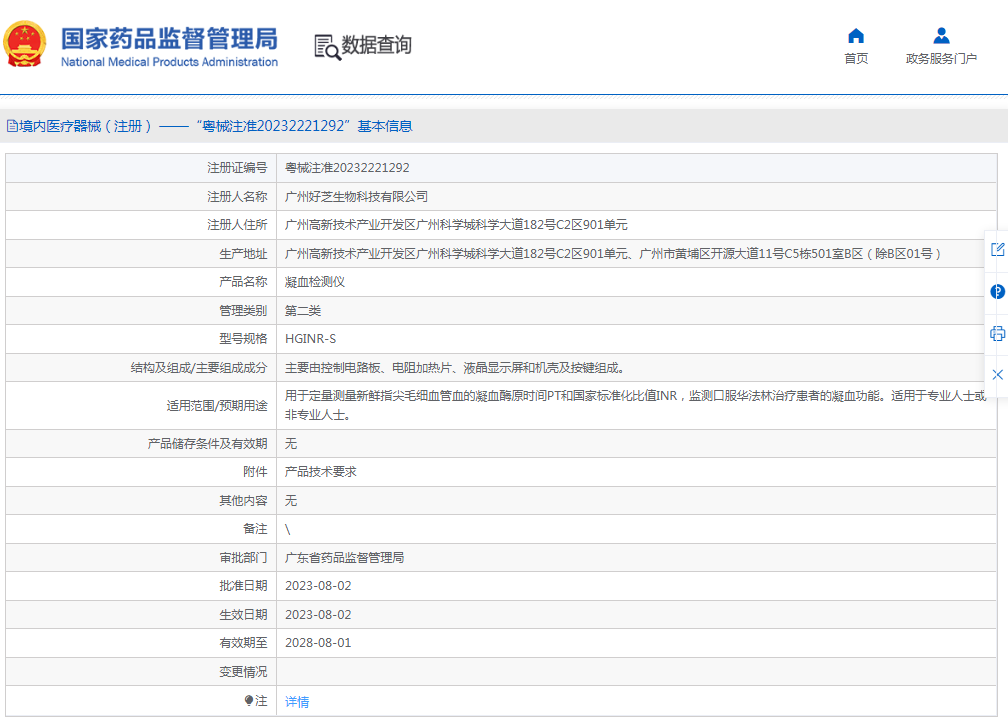The image size is (1008, 724).
Task: Click the bulb icon beside 注
Action: (x=249, y=701)
